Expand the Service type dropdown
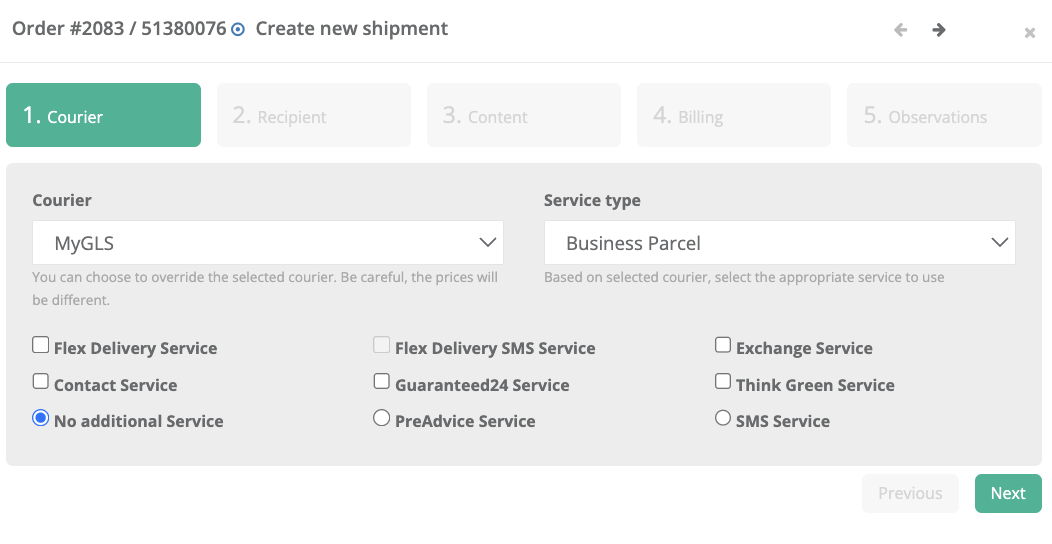Image resolution: width=1052 pixels, height=544 pixels. [x=779, y=243]
